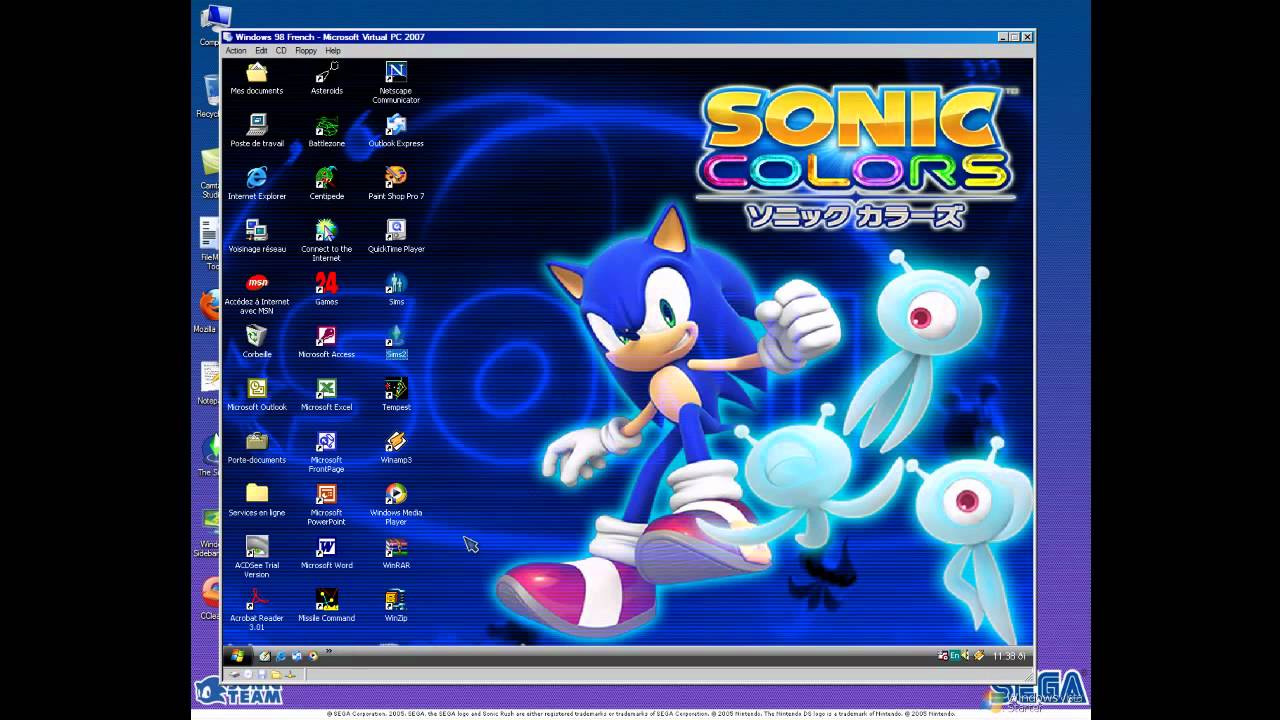Viewport: 1280px width, 720px height.
Task: Open Acrobat Reader 5.01 icon
Action: [257, 611]
